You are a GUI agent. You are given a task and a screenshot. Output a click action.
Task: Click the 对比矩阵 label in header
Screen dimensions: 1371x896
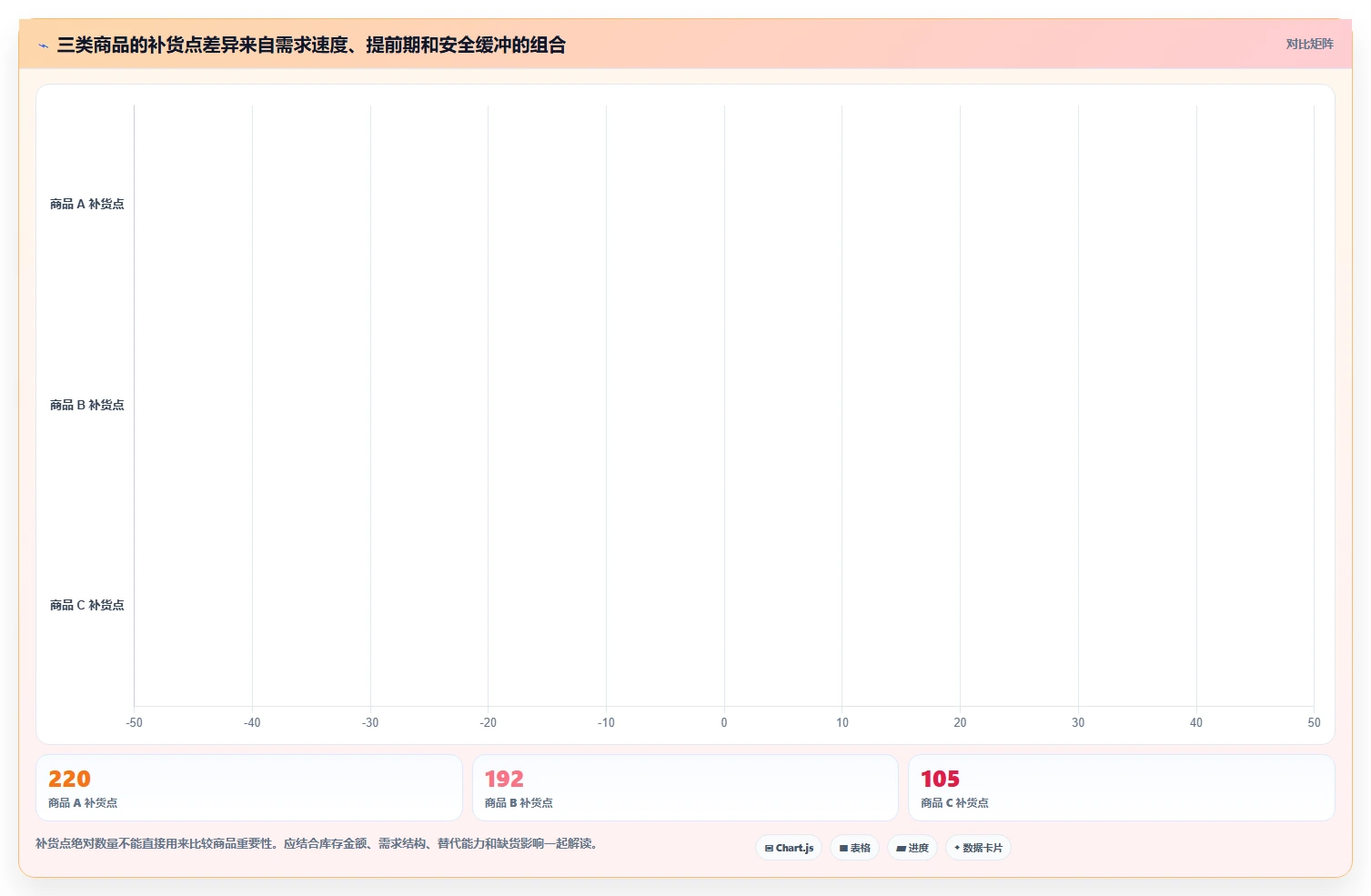pos(1309,44)
